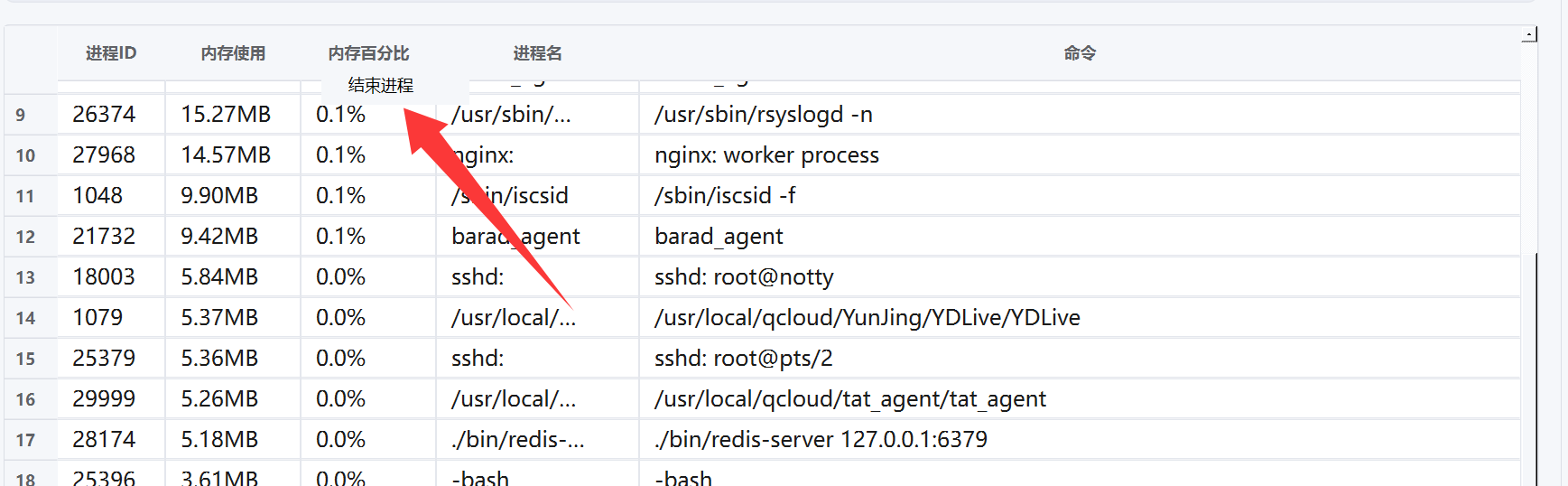Select row number 9 header
Screen dimensions: 1568x486
point(31,115)
